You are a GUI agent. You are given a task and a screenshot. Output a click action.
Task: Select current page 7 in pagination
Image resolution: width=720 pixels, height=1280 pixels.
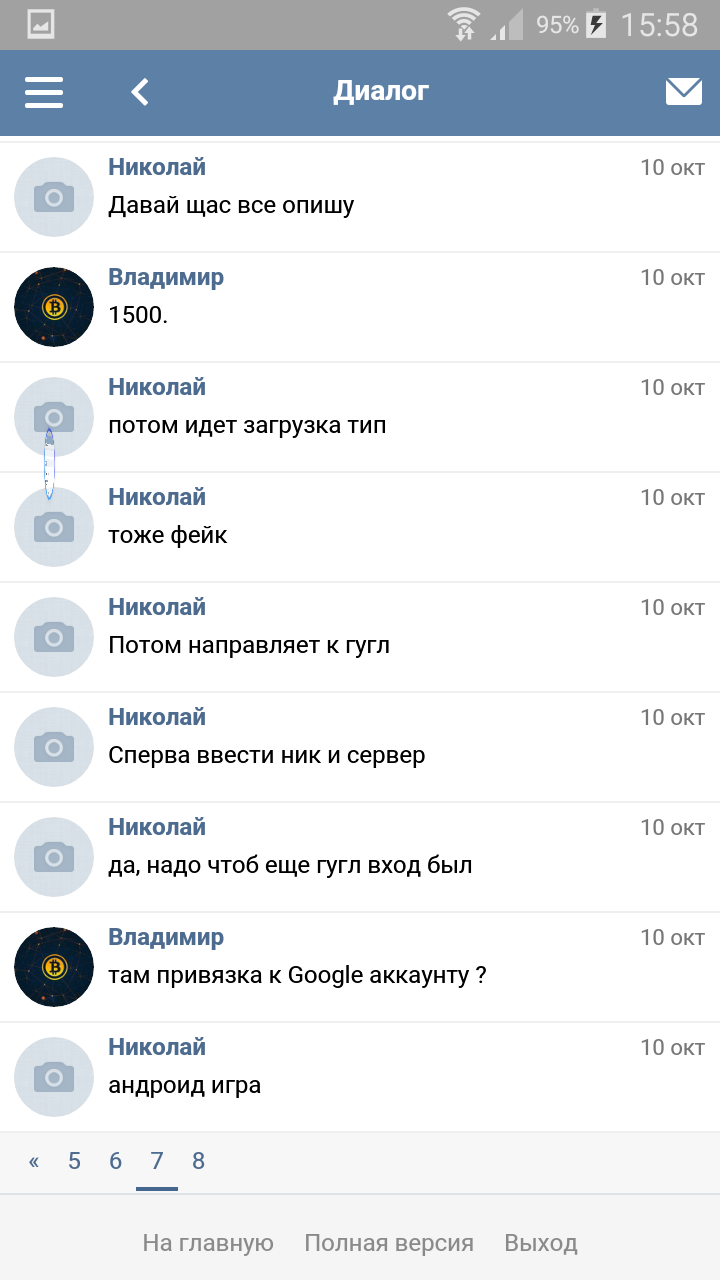(x=157, y=1161)
